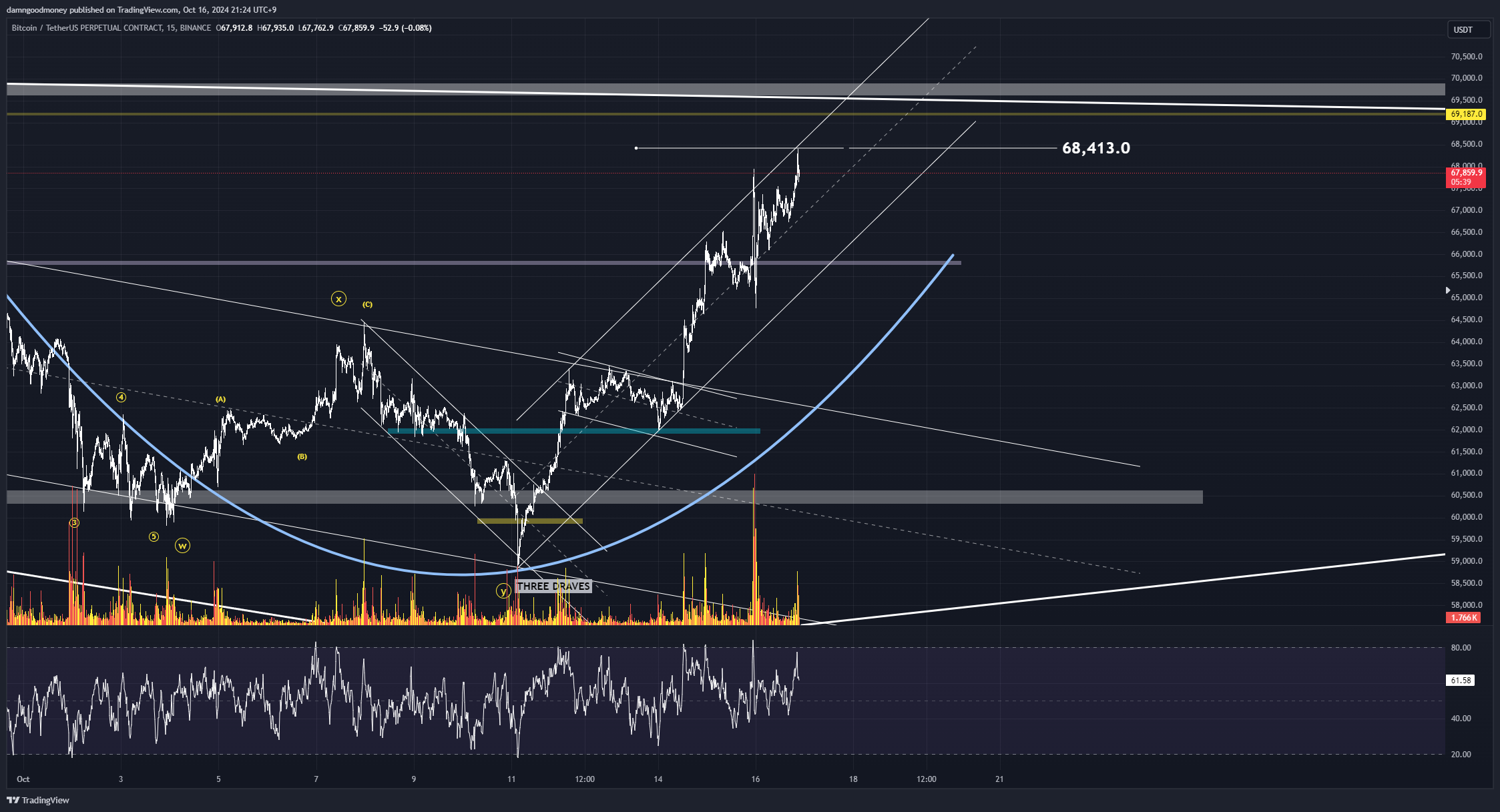Click the 7 date label on time axis
The width and height of the screenshot is (1500, 812).
point(316,779)
